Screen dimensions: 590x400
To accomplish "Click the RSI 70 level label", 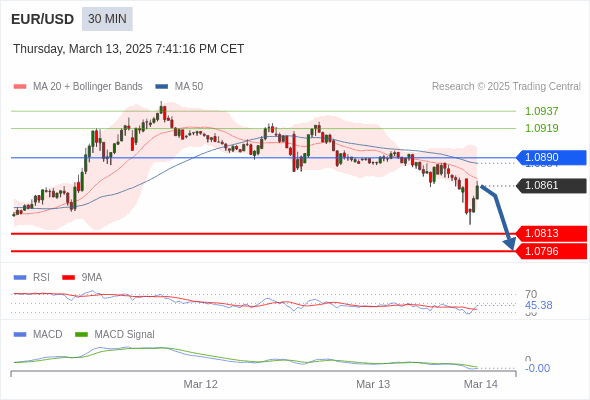I will tap(531, 294).
